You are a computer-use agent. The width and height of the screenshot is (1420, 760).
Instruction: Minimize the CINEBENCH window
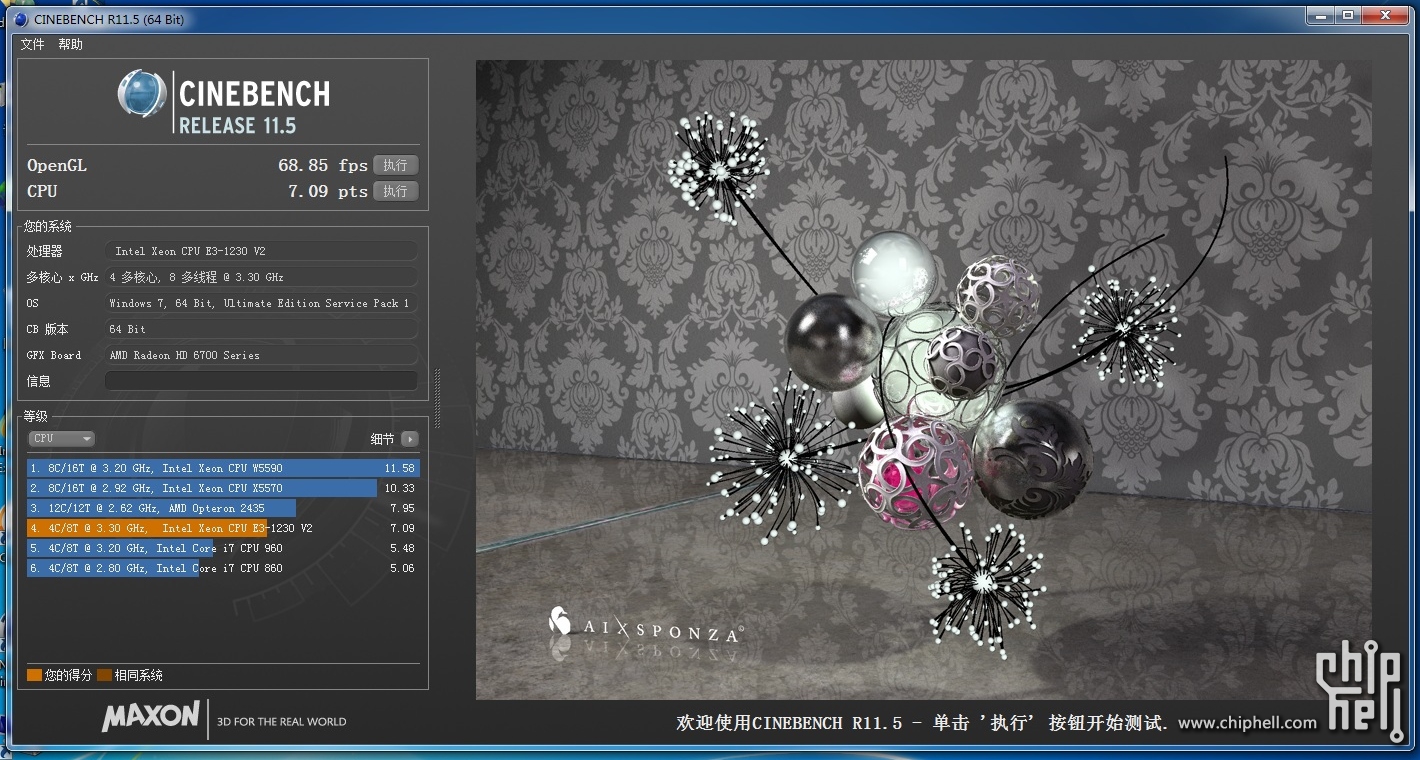[1321, 15]
